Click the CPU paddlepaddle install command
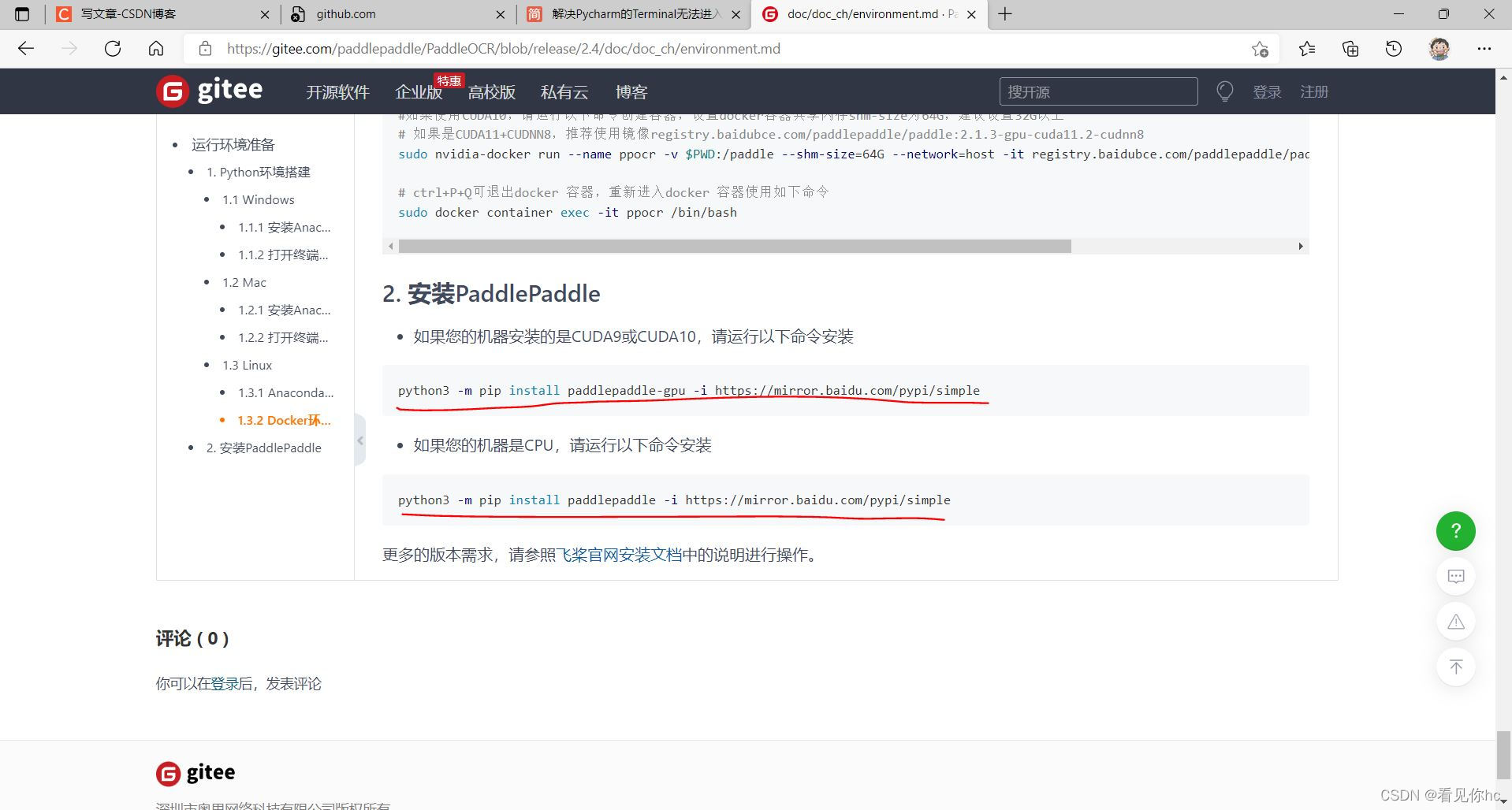The width and height of the screenshot is (1512, 810). click(674, 500)
